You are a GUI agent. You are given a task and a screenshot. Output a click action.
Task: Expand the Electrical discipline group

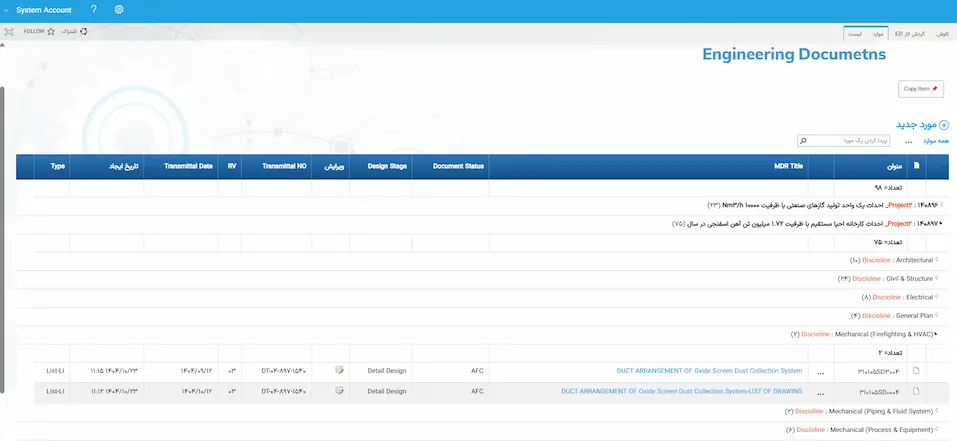(x=936, y=297)
